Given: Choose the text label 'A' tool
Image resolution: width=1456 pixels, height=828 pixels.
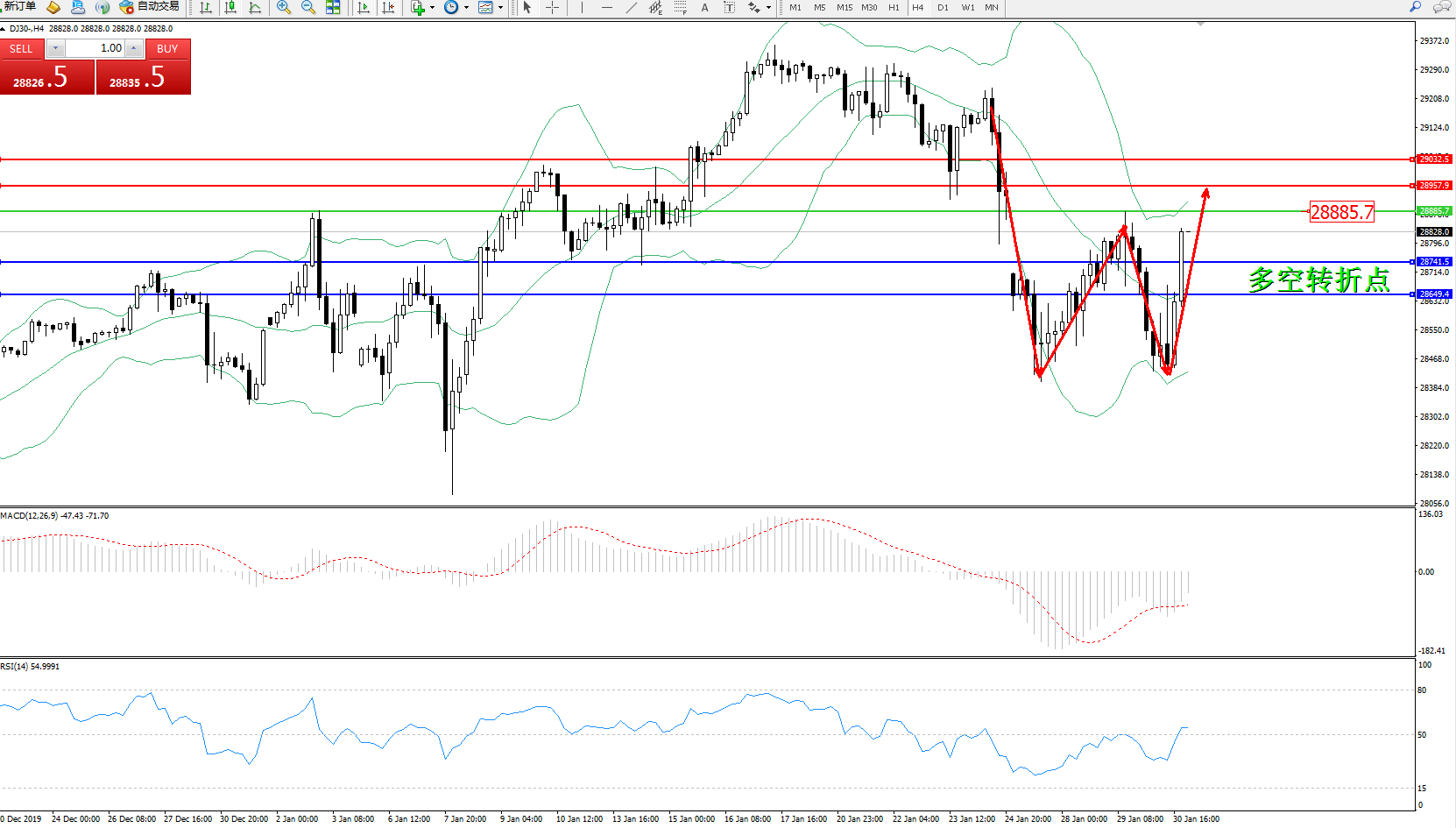Looking at the screenshot, I should pos(704,8).
